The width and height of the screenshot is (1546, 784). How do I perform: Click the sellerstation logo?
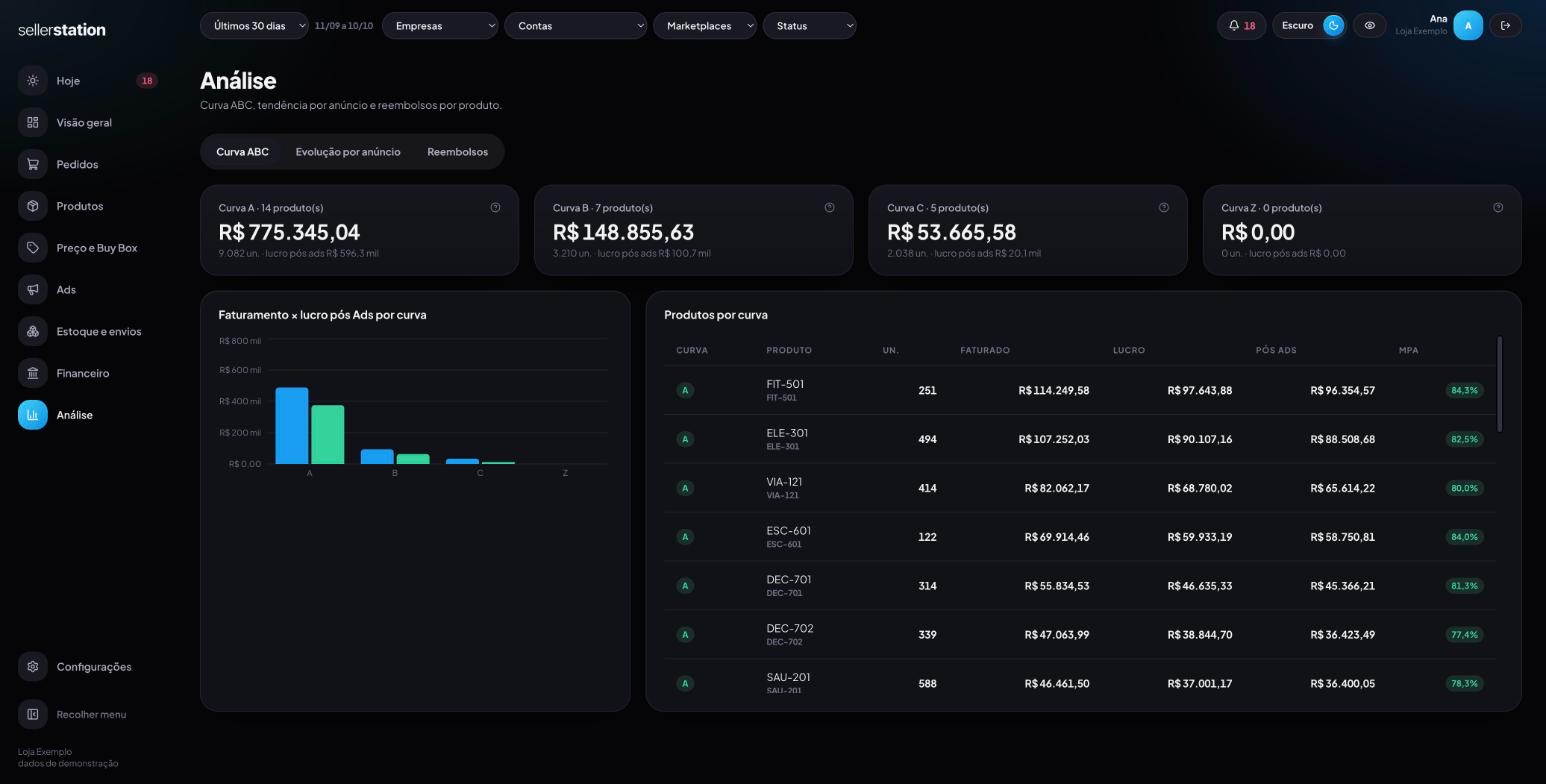tap(62, 30)
